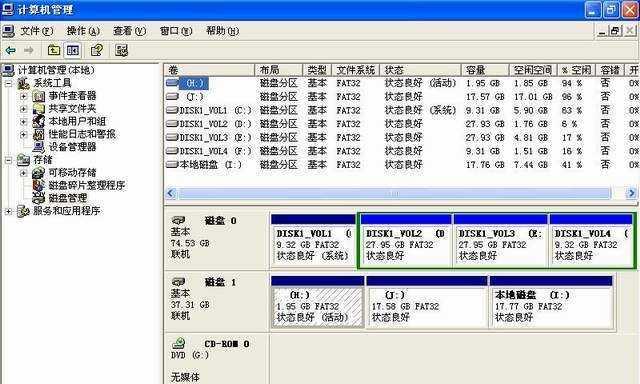640x384 pixels.
Task: Sort by the 文件系统 column header
Action: coord(356,70)
